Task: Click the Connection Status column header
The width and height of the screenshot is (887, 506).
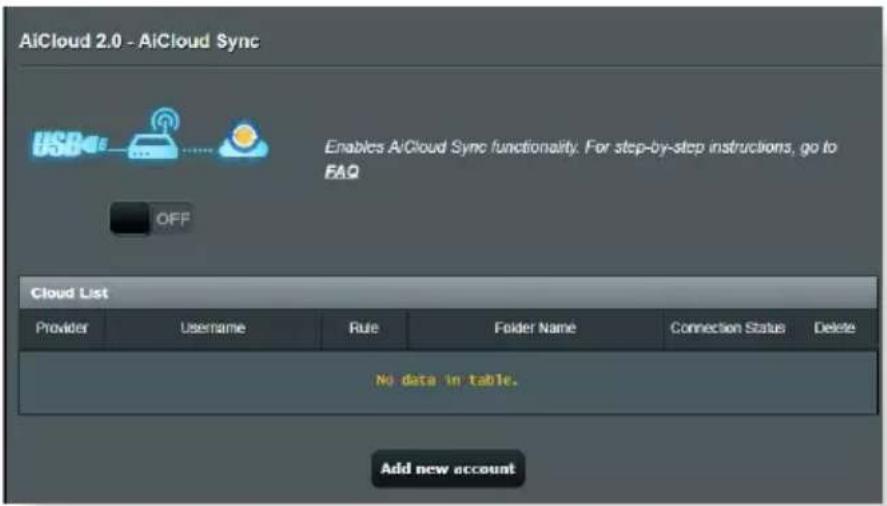Action: click(727, 328)
